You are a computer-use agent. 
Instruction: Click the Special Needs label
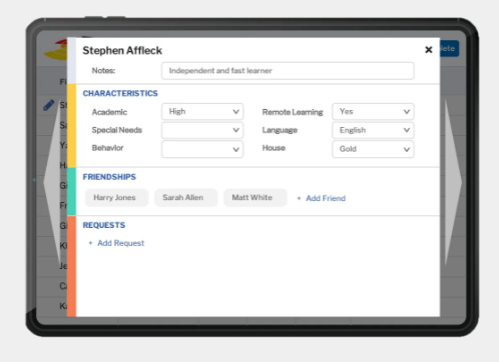117,130
